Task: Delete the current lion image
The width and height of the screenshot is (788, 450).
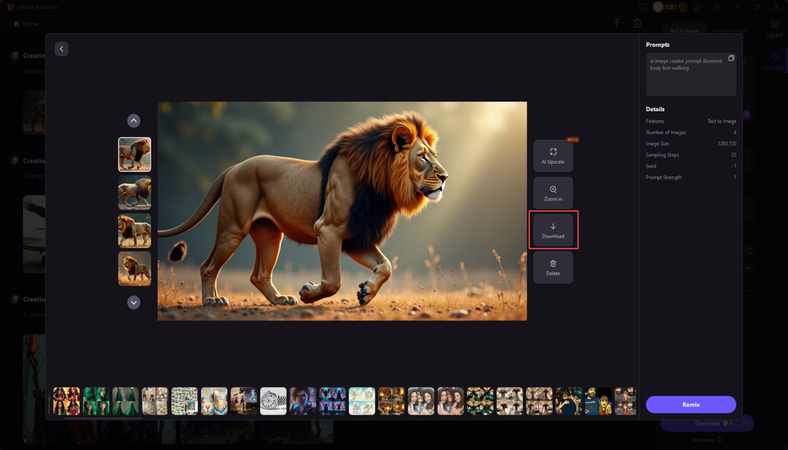Action: click(553, 267)
